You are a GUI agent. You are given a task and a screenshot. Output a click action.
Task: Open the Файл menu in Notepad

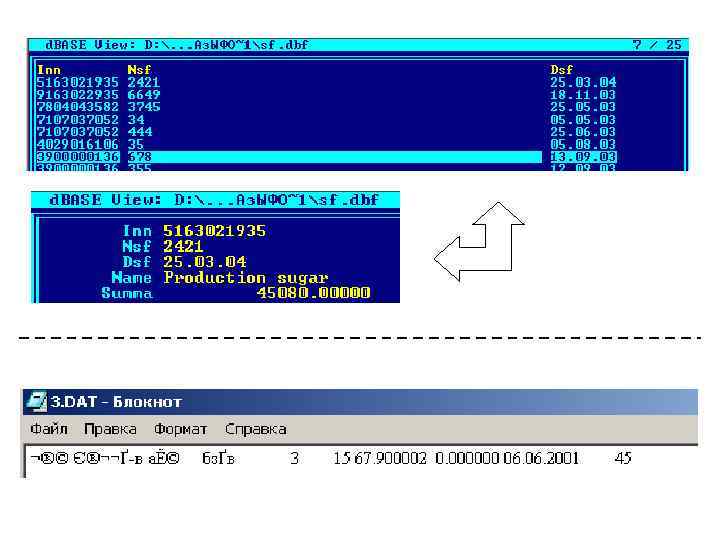point(49,429)
